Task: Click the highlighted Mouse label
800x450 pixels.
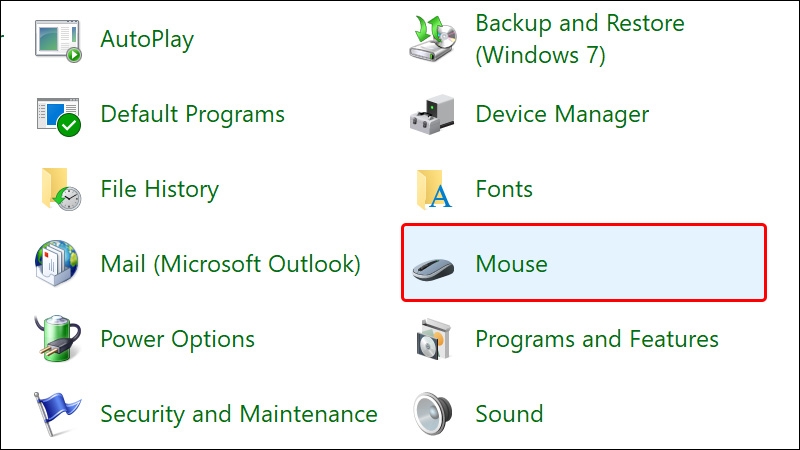Action: pos(511,264)
